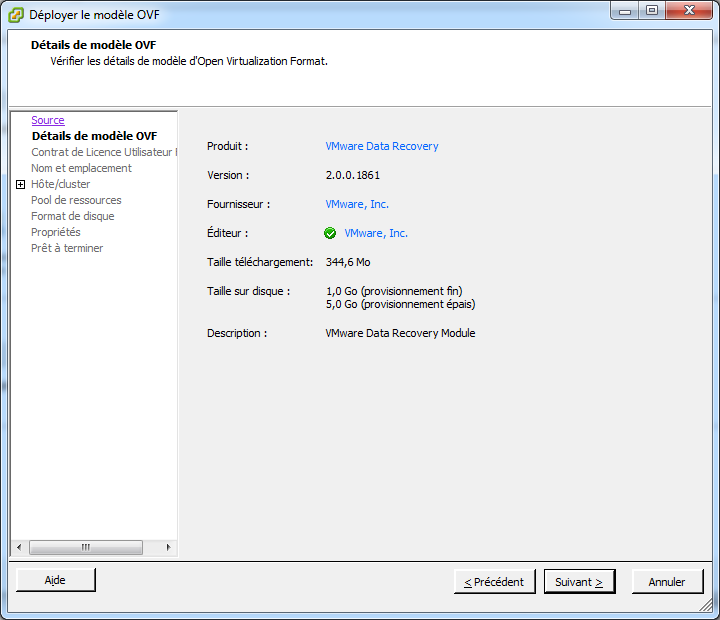720x620 pixels.
Task: Select Hôte/cluster step label
Action: pyautogui.click(x=61, y=184)
